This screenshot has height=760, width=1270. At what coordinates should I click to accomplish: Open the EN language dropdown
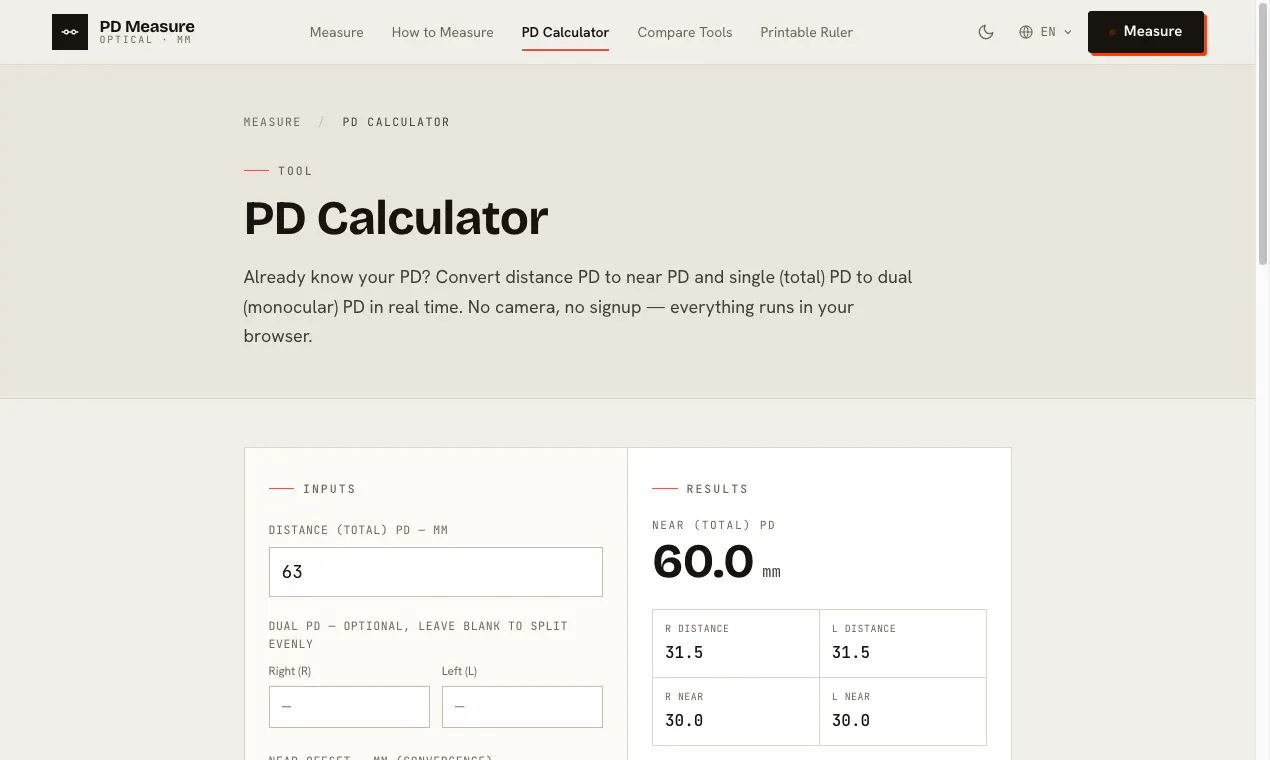pos(1046,32)
